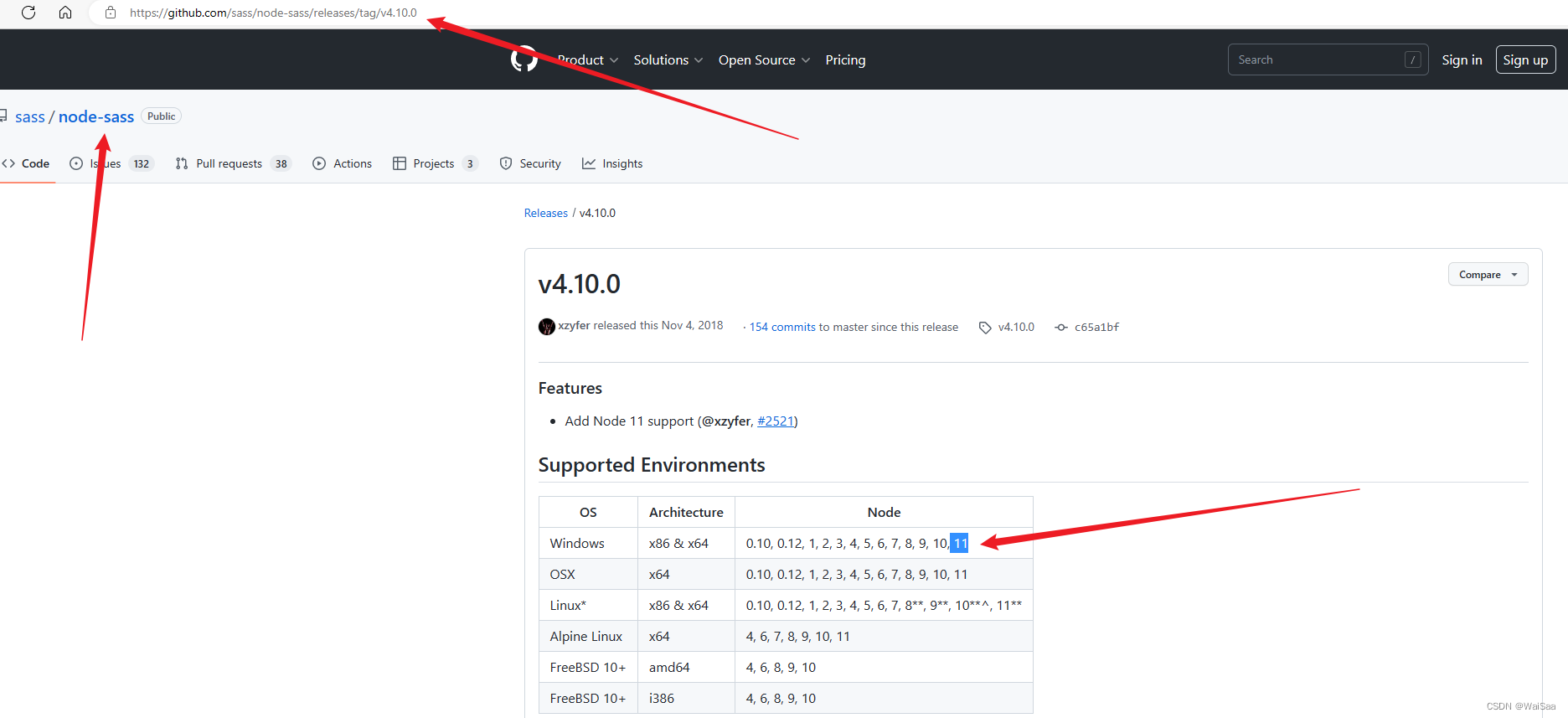Open xzyfer's profile link

pyautogui.click(x=575, y=325)
